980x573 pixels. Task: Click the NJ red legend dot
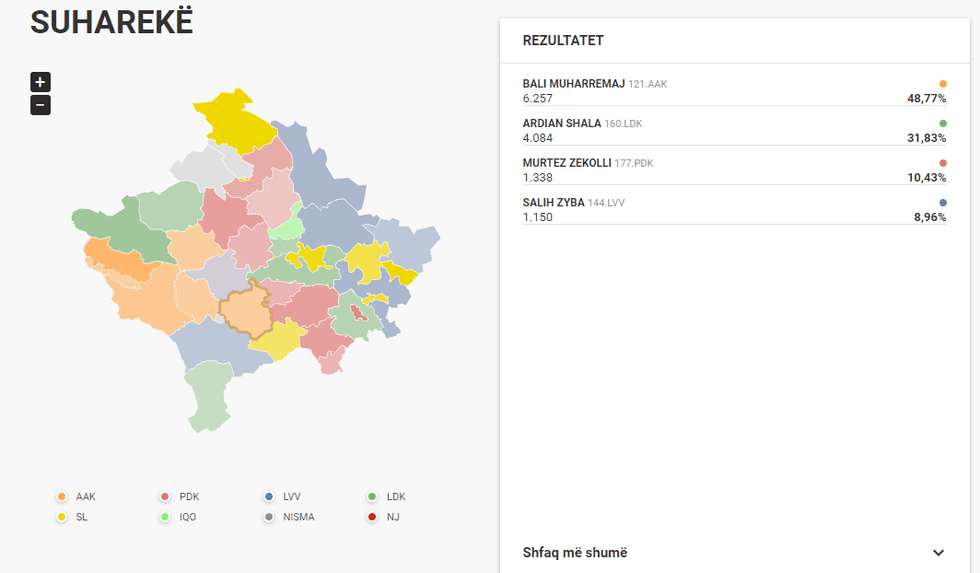372,517
